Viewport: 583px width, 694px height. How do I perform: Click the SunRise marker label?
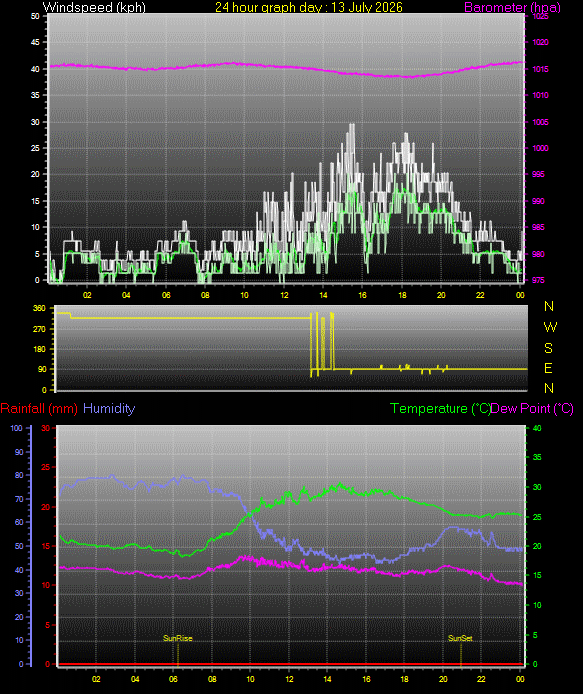178,638
